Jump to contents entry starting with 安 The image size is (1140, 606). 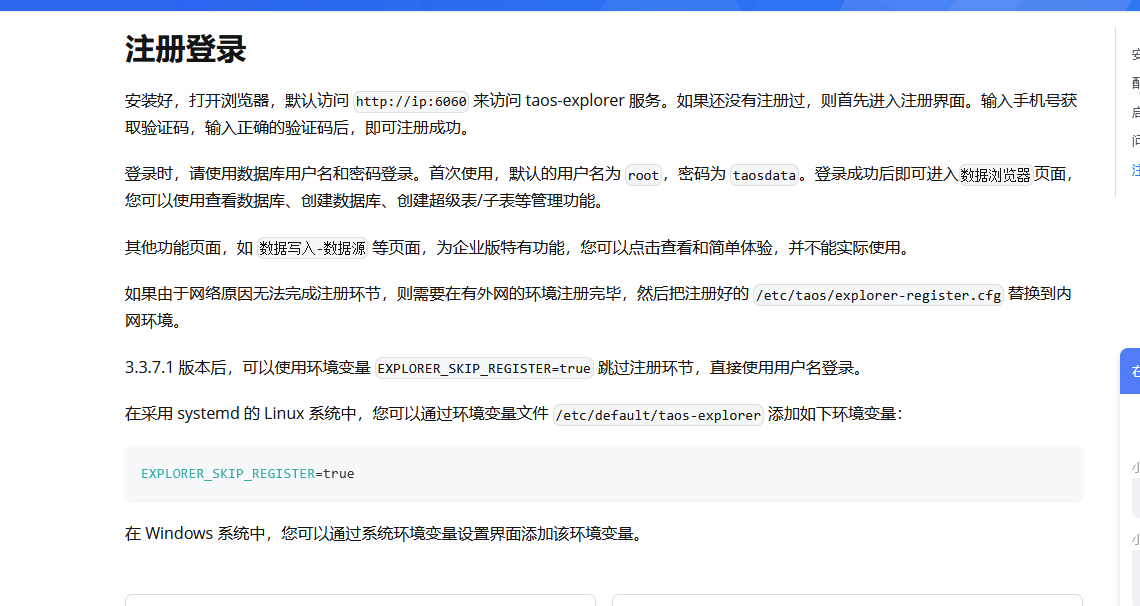pyautogui.click(x=1135, y=54)
